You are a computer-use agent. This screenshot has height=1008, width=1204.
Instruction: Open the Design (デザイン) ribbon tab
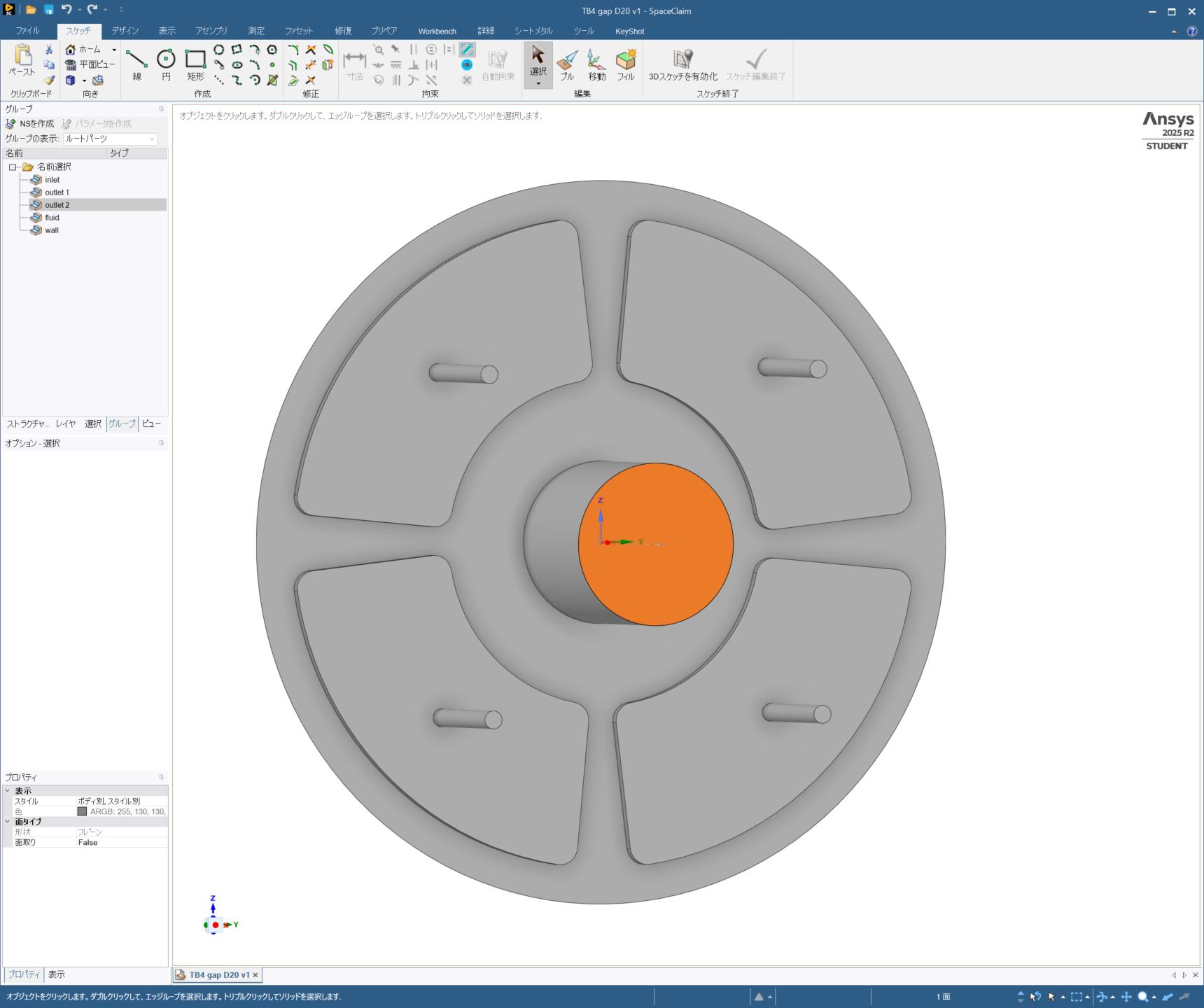tap(125, 31)
